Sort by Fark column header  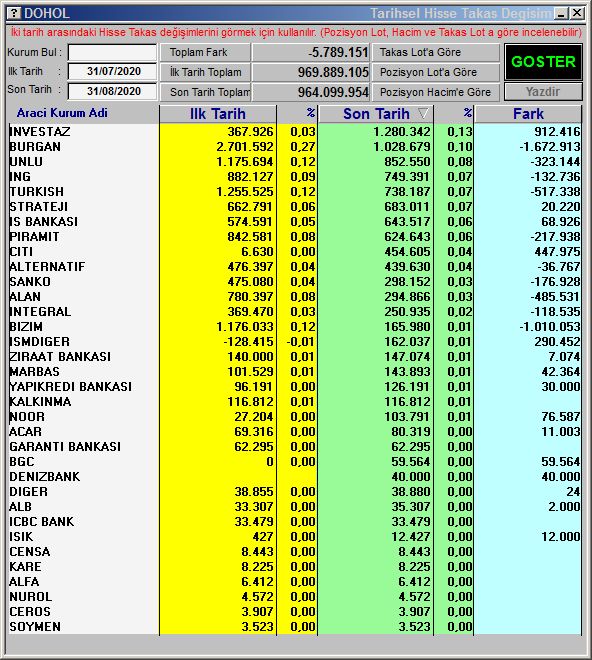click(x=528, y=114)
